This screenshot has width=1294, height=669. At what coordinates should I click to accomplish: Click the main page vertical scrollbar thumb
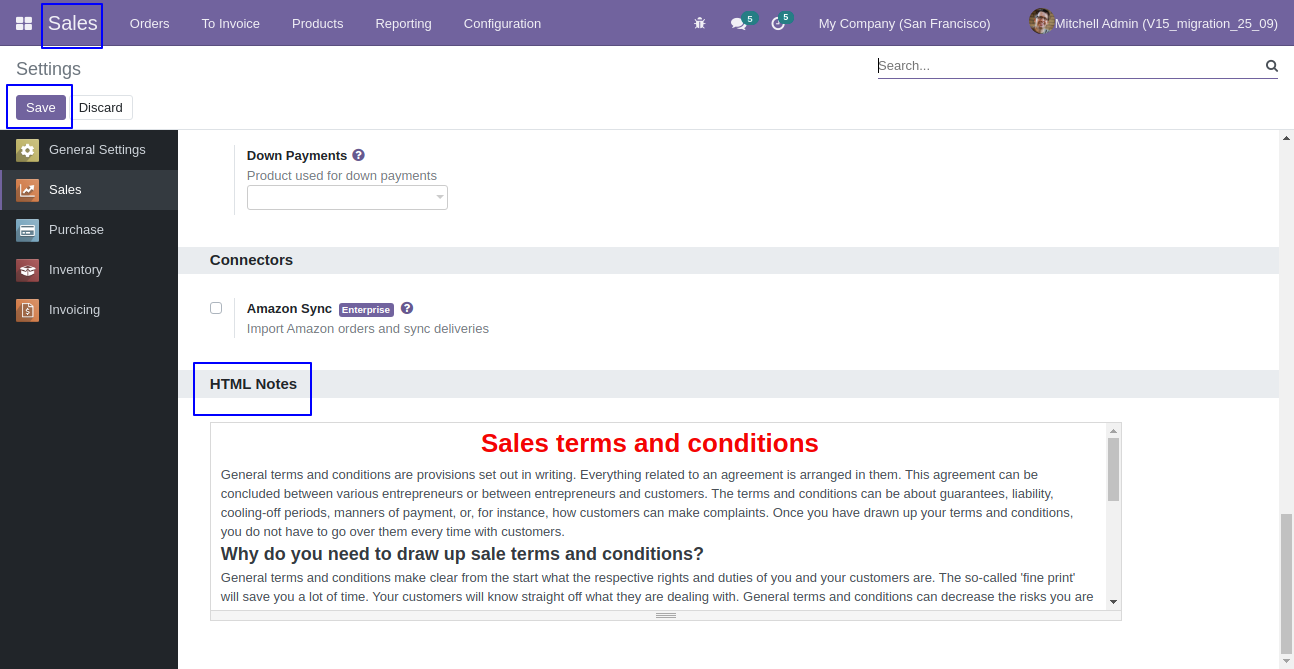pyautogui.click(x=1286, y=583)
